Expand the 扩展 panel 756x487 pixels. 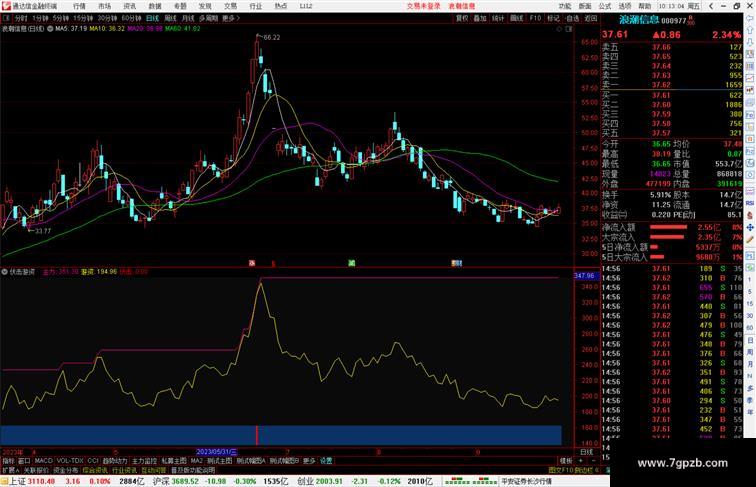coord(10,470)
